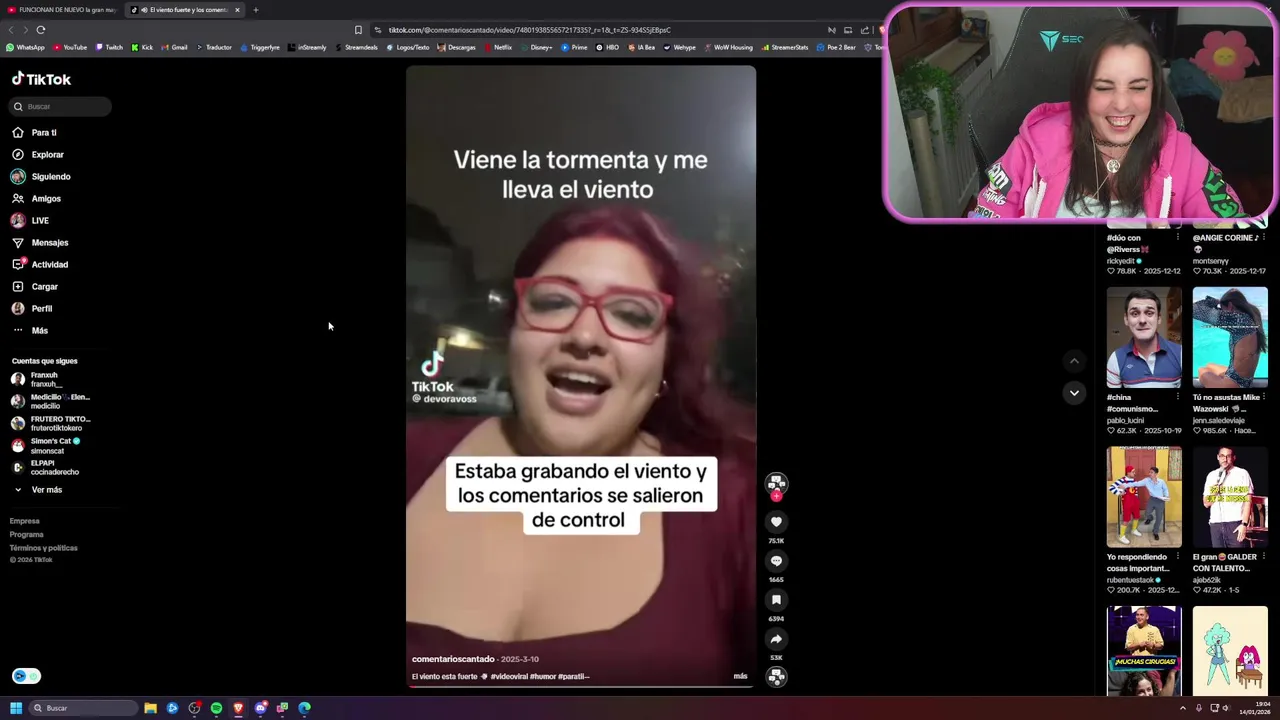Open Yo respondiendo cosas important video
The height and width of the screenshot is (720, 1280).
[x=1144, y=497]
